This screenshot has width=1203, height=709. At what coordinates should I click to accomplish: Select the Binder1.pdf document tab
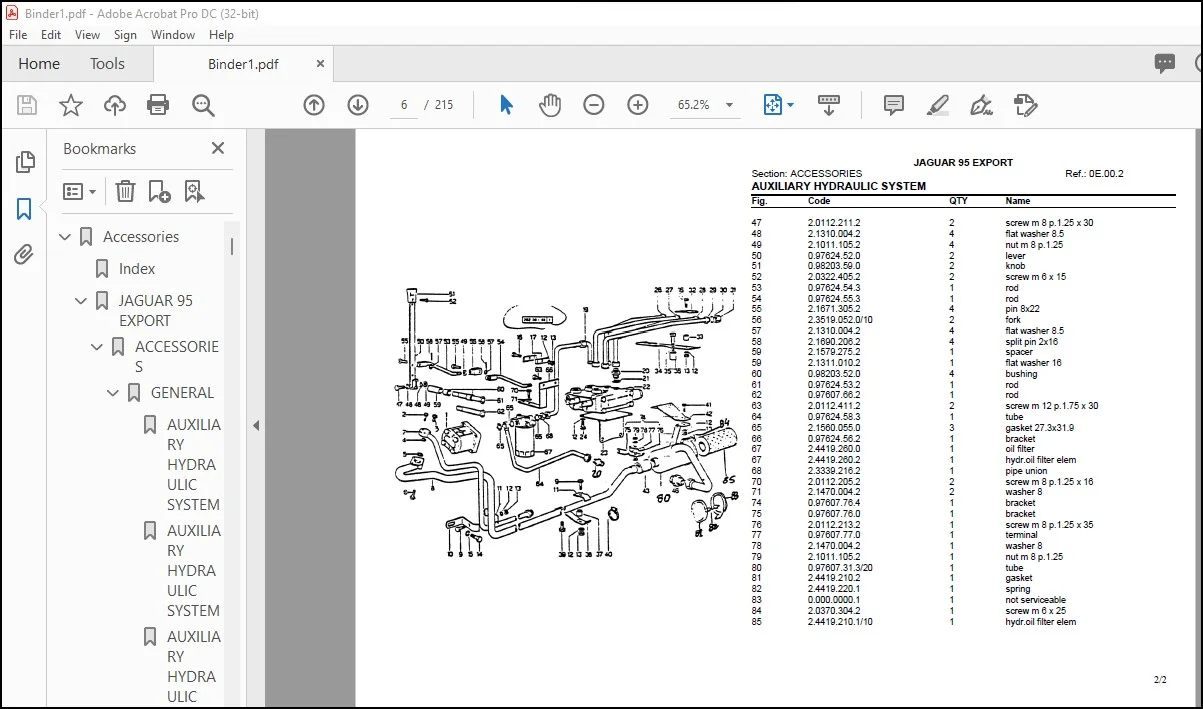[243, 64]
